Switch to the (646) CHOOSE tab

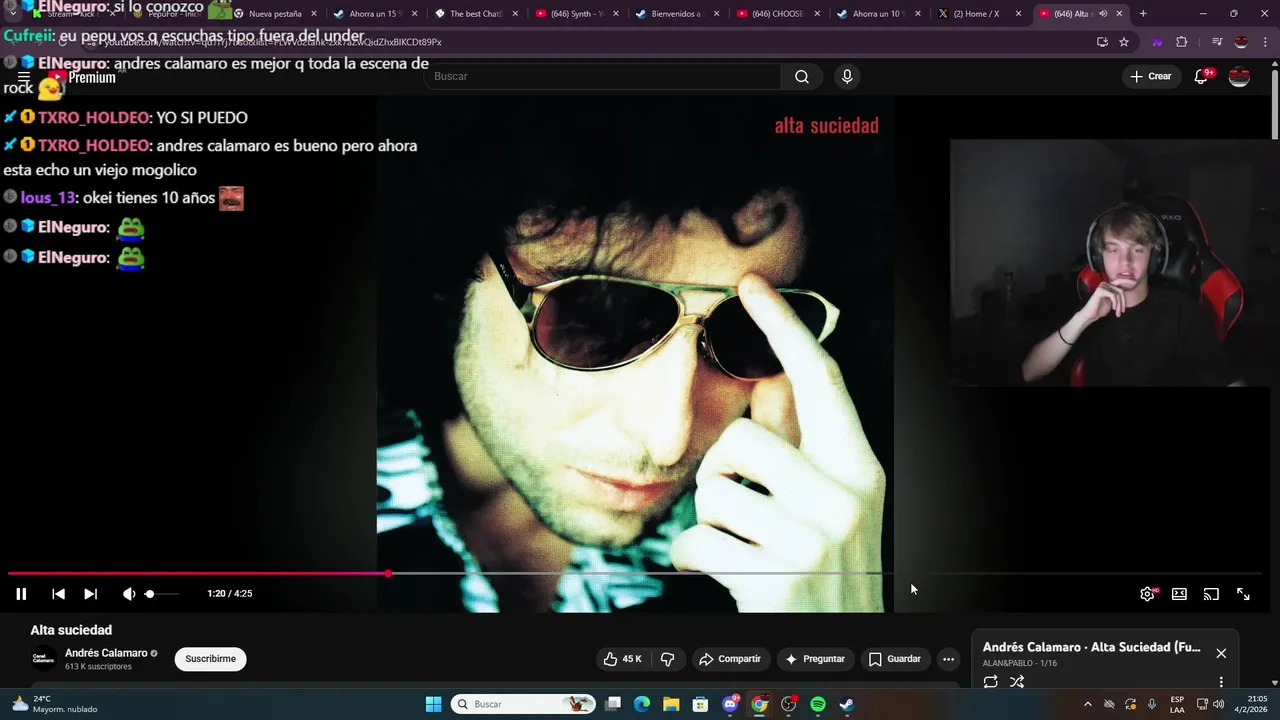click(x=778, y=14)
